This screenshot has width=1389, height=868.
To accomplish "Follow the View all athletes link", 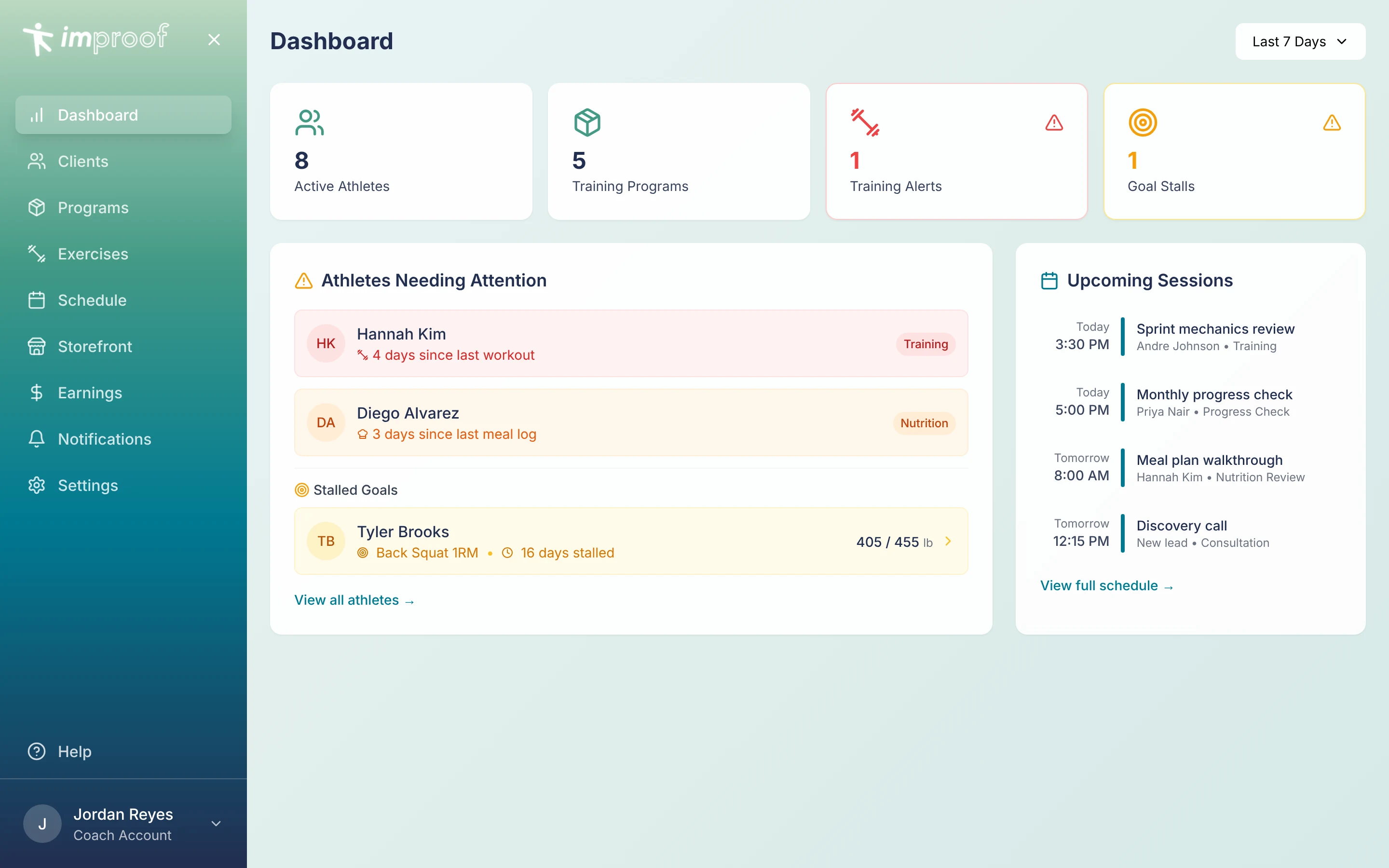I will coord(354,600).
